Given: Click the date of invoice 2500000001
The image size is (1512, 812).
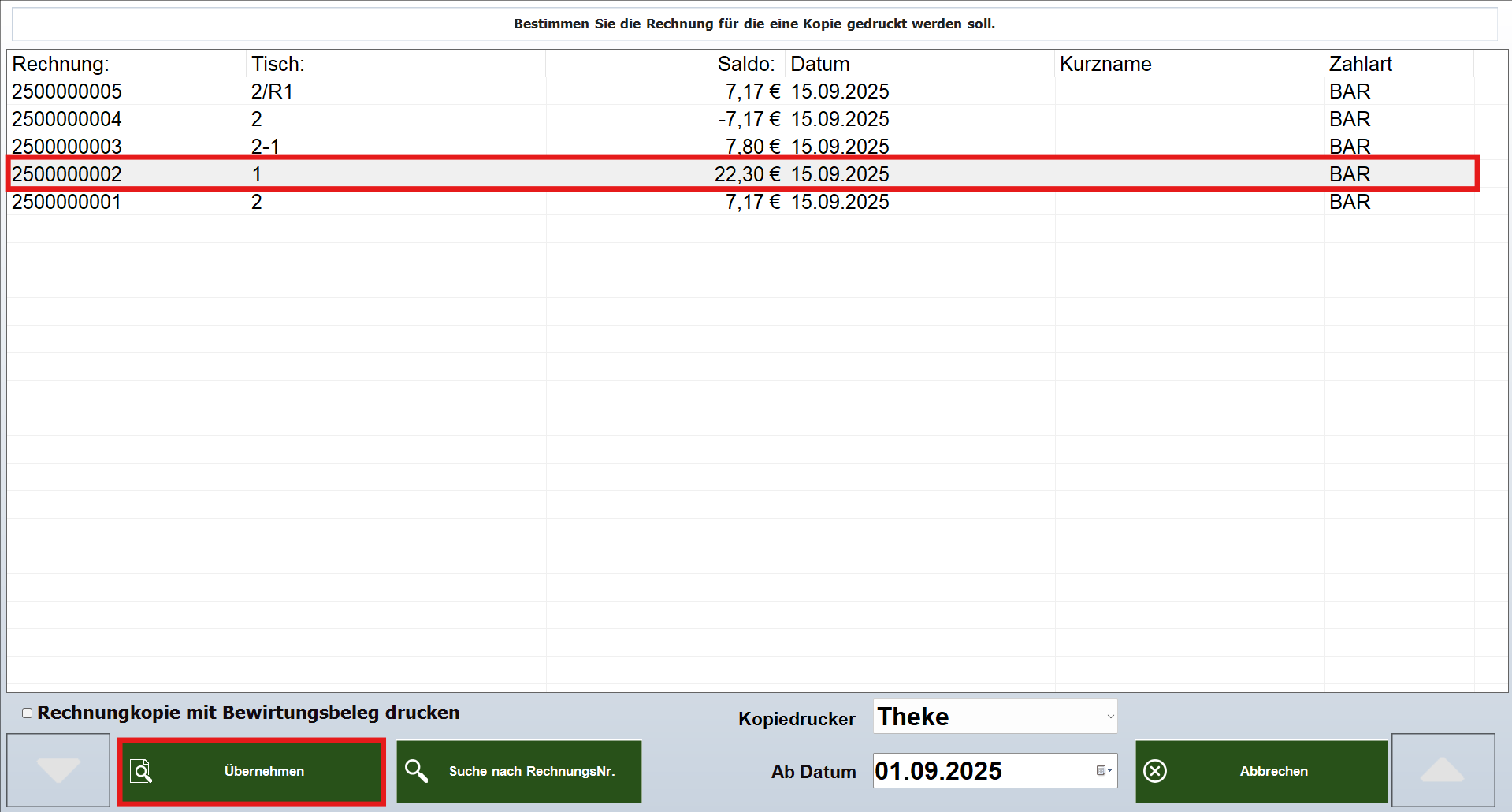Looking at the screenshot, I should tap(840, 202).
